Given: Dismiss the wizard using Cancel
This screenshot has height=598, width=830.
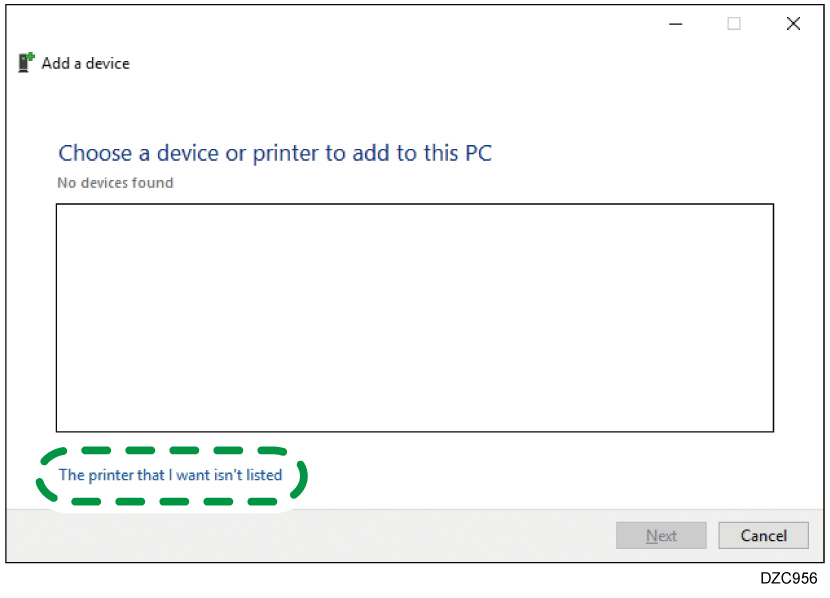Looking at the screenshot, I should (x=763, y=536).
